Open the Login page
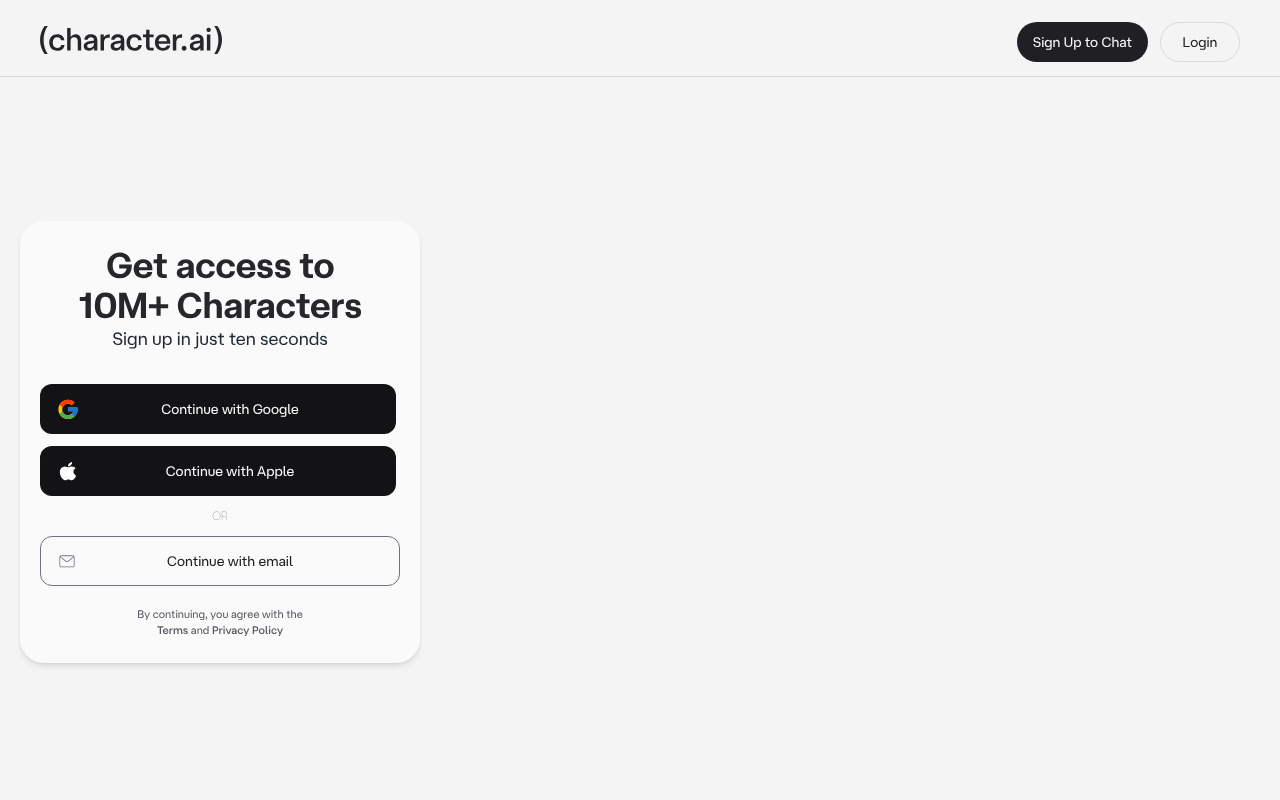The width and height of the screenshot is (1280, 800). [x=1199, y=42]
